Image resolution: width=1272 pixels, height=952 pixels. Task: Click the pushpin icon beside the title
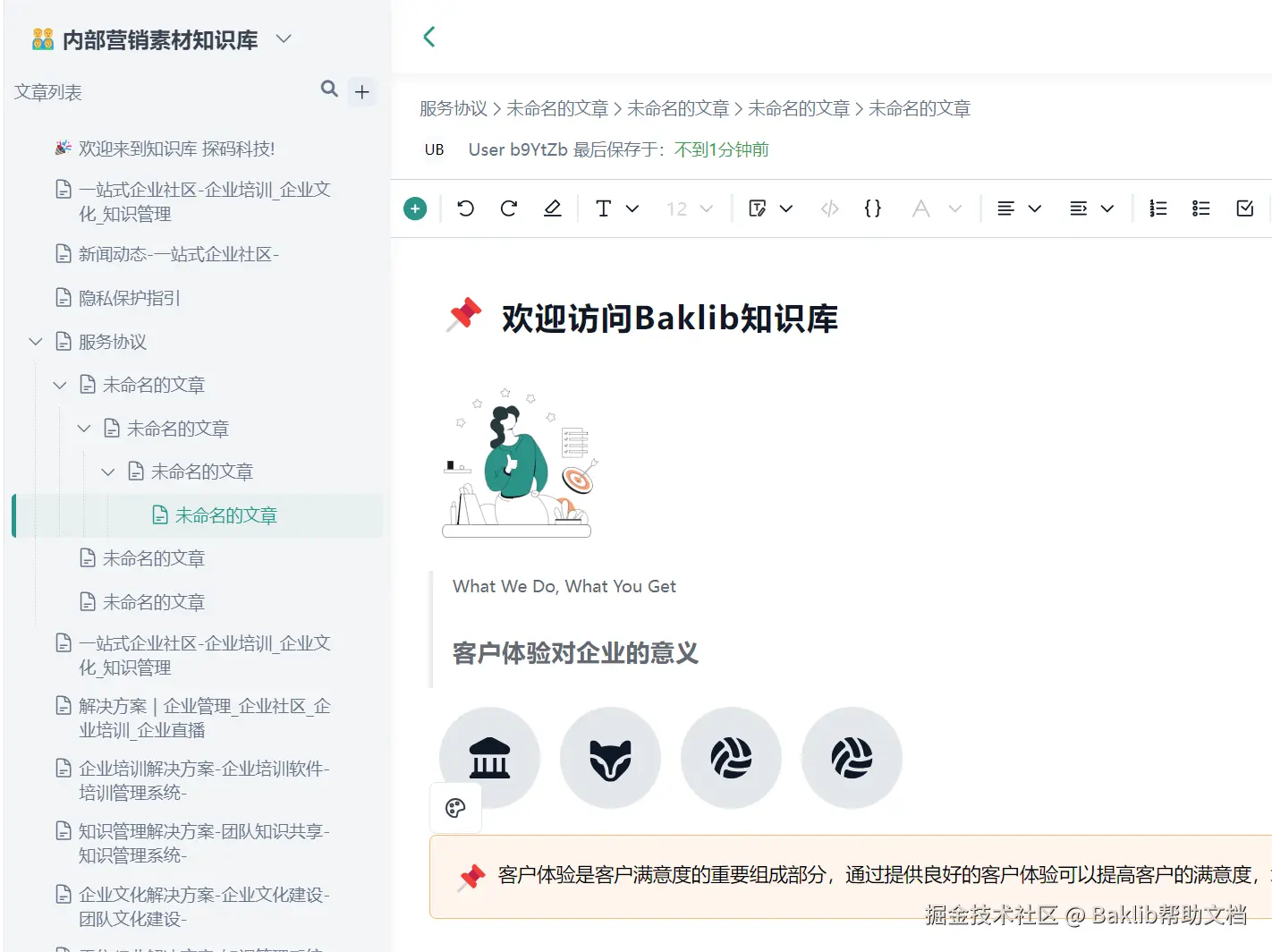(x=463, y=316)
